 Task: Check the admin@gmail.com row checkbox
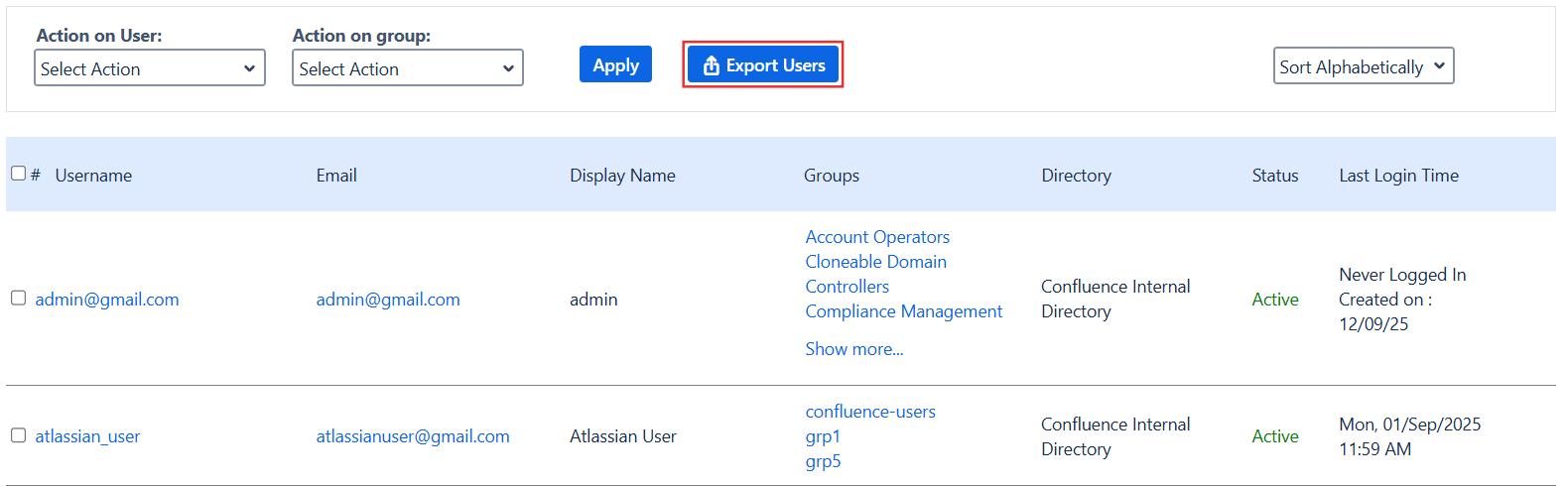click(x=18, y=299)
